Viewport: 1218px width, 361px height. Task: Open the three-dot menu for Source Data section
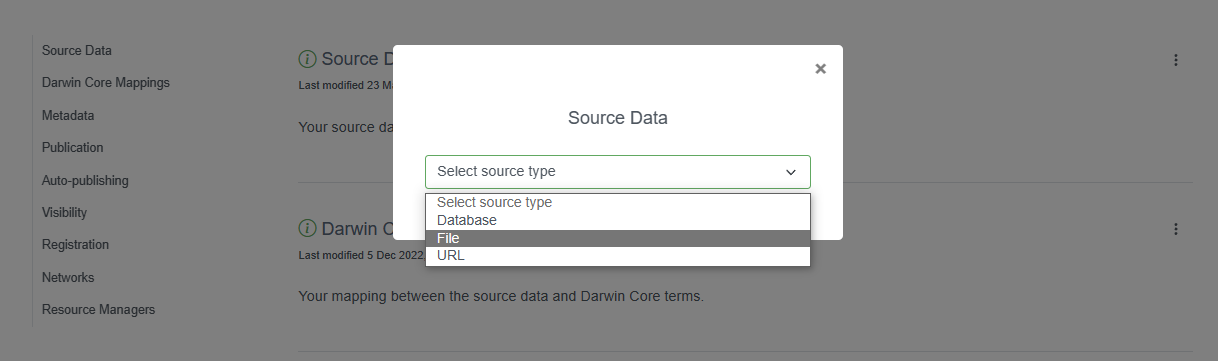tap(1176, 60)
